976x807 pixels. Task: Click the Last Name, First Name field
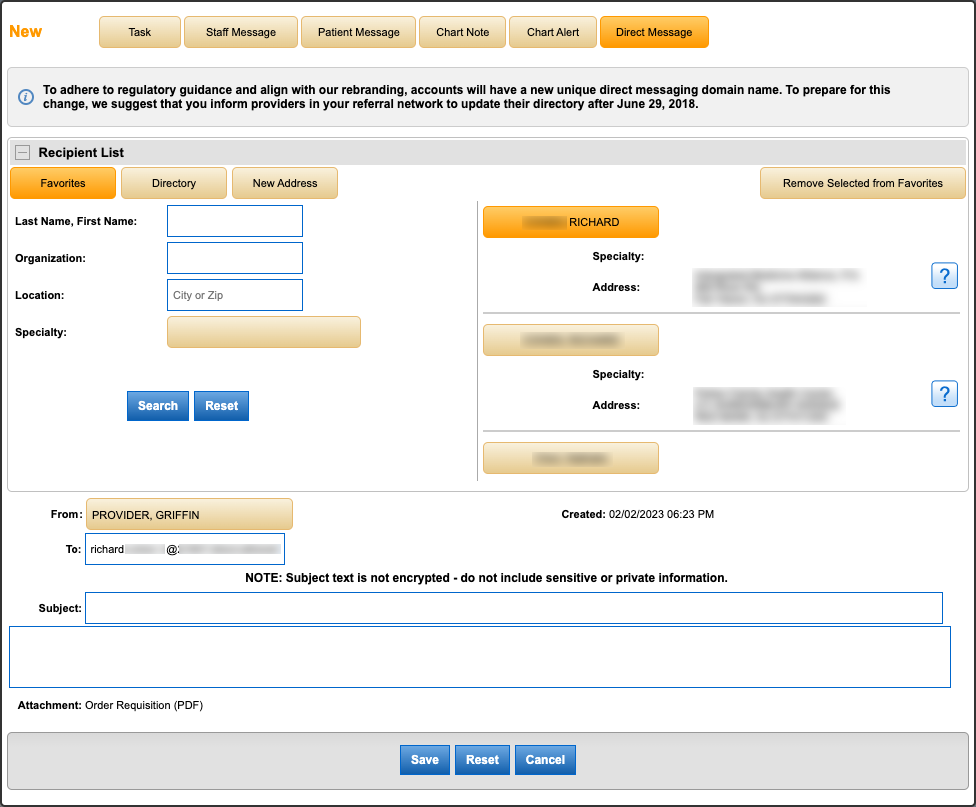(235, 221)
